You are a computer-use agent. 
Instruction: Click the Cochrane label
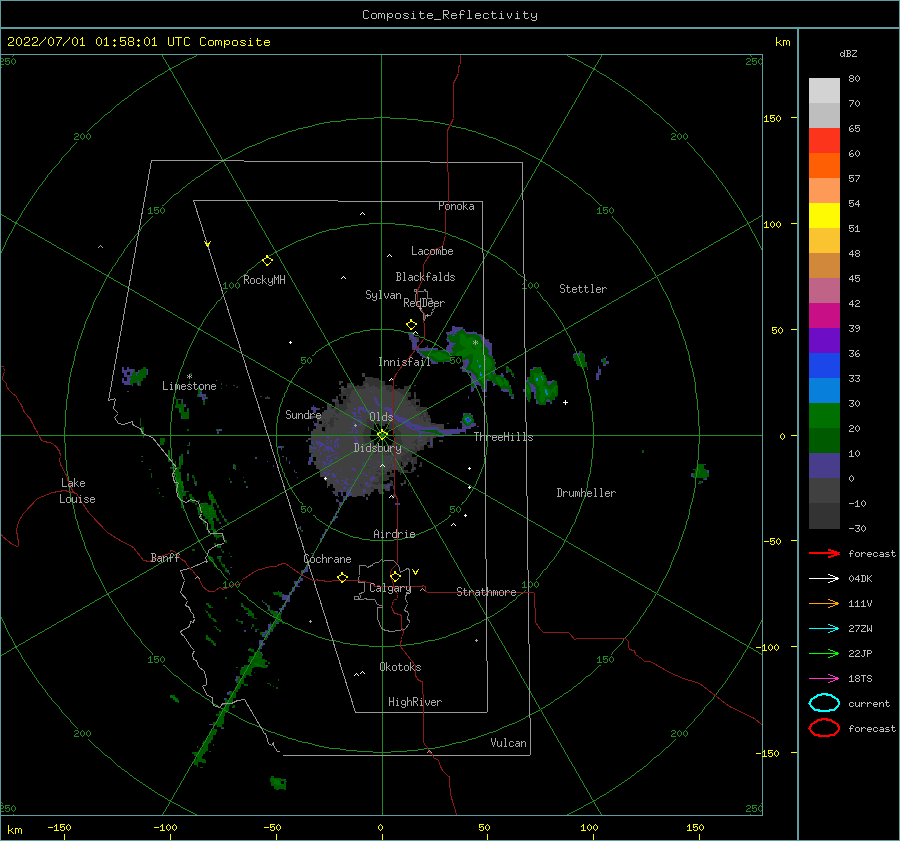coord(327,559)
